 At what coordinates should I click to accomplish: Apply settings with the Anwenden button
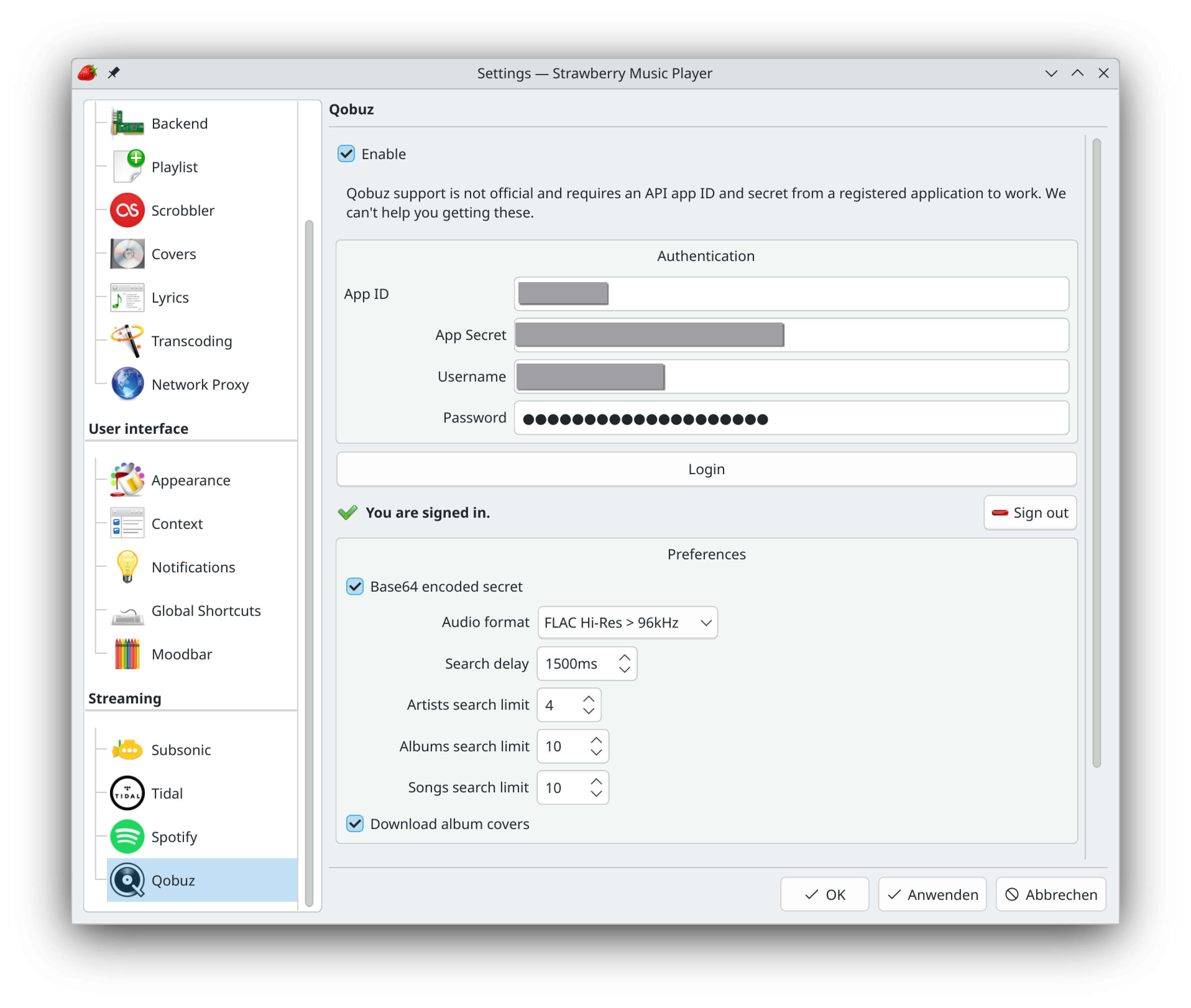[x=932, y=894]
